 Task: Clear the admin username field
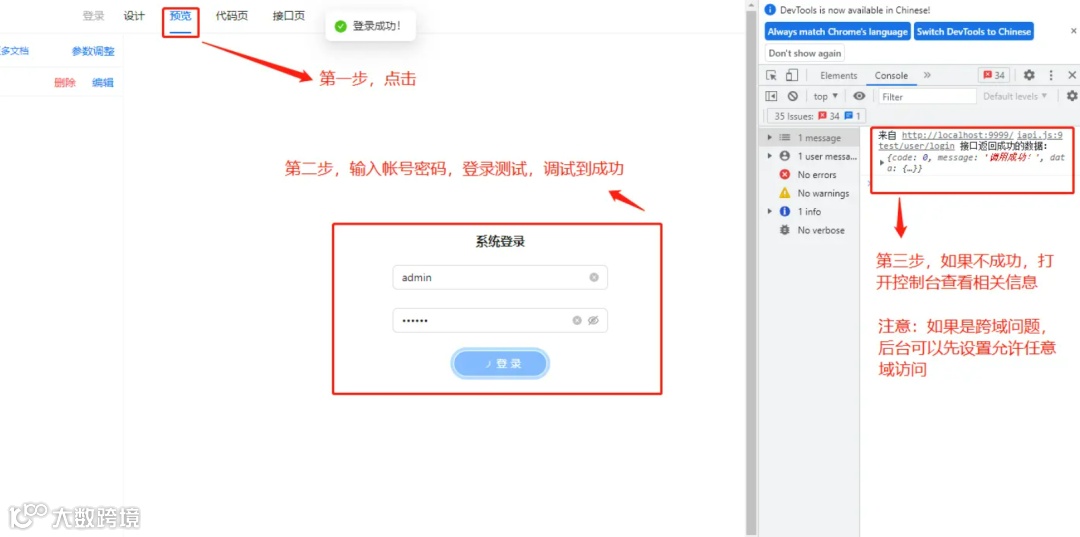594,277
